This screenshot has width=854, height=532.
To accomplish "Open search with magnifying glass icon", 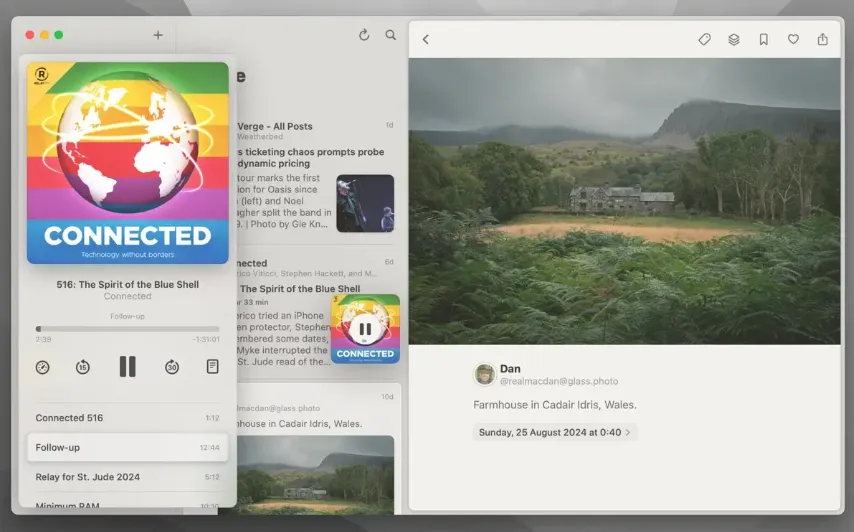I will coord(391,35).
